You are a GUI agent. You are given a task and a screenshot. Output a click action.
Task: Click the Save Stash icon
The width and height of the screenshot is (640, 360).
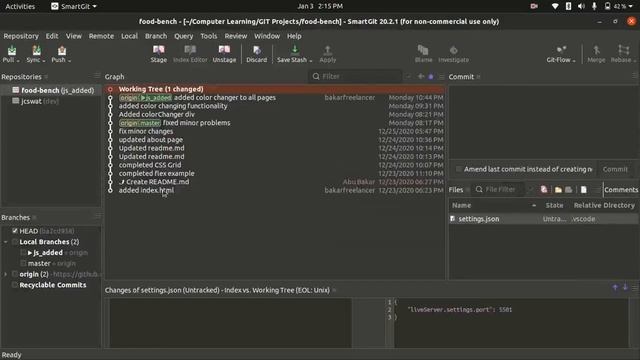294,50
